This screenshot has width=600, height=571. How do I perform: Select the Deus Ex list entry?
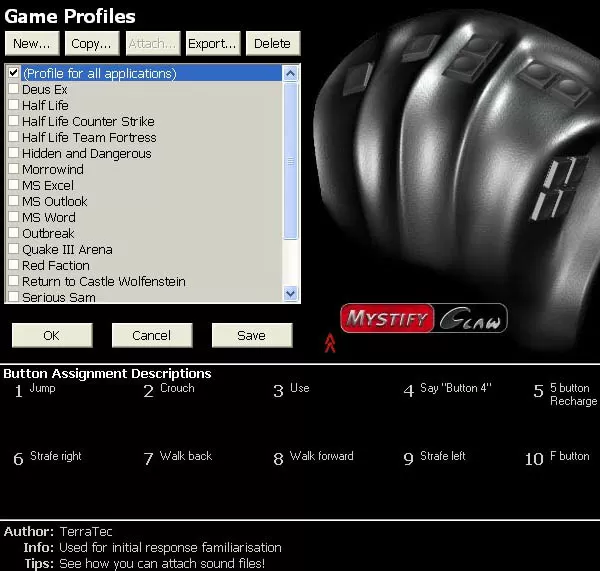pos(45,90)
